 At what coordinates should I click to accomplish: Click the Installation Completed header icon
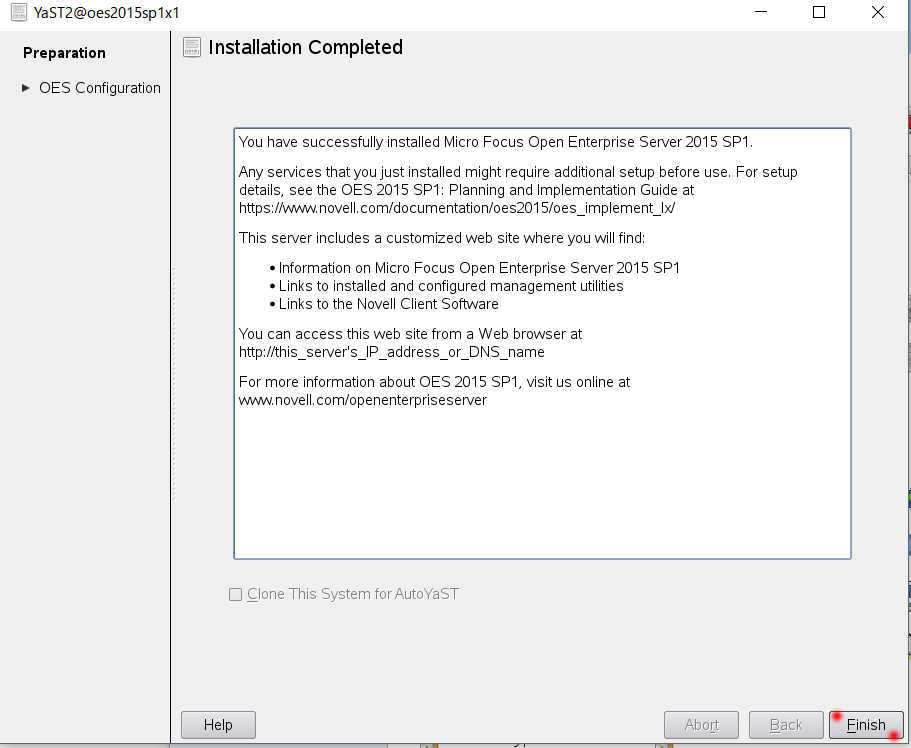(192, 47)
